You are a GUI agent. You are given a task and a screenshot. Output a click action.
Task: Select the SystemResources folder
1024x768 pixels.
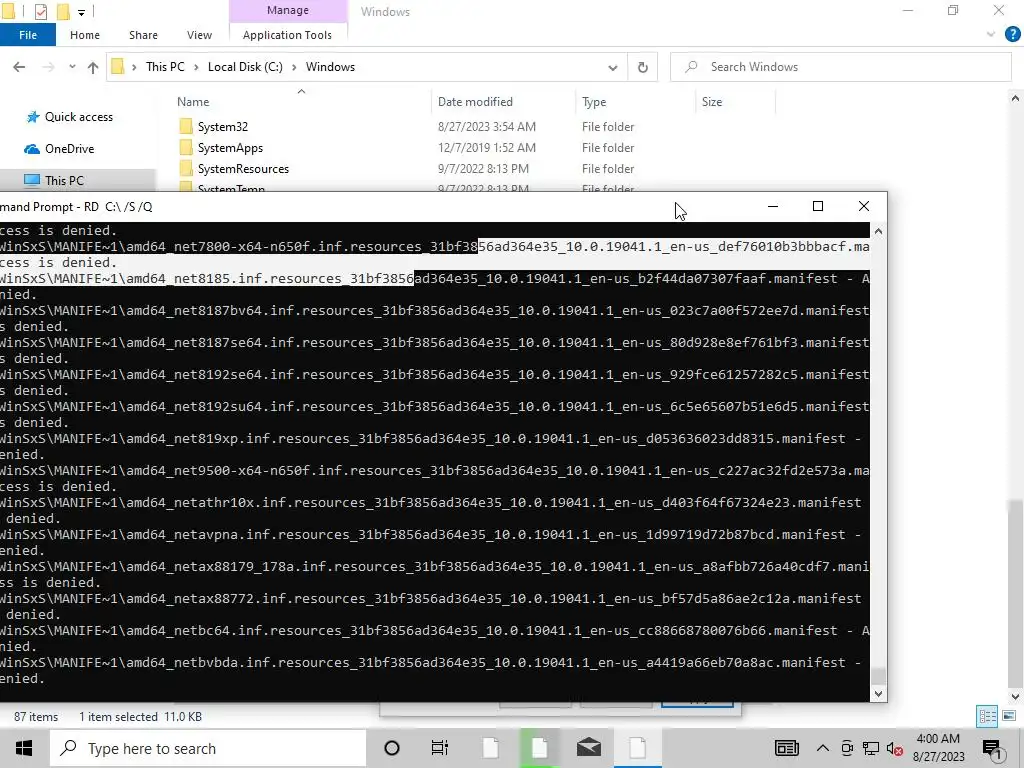tap(244, 168)
